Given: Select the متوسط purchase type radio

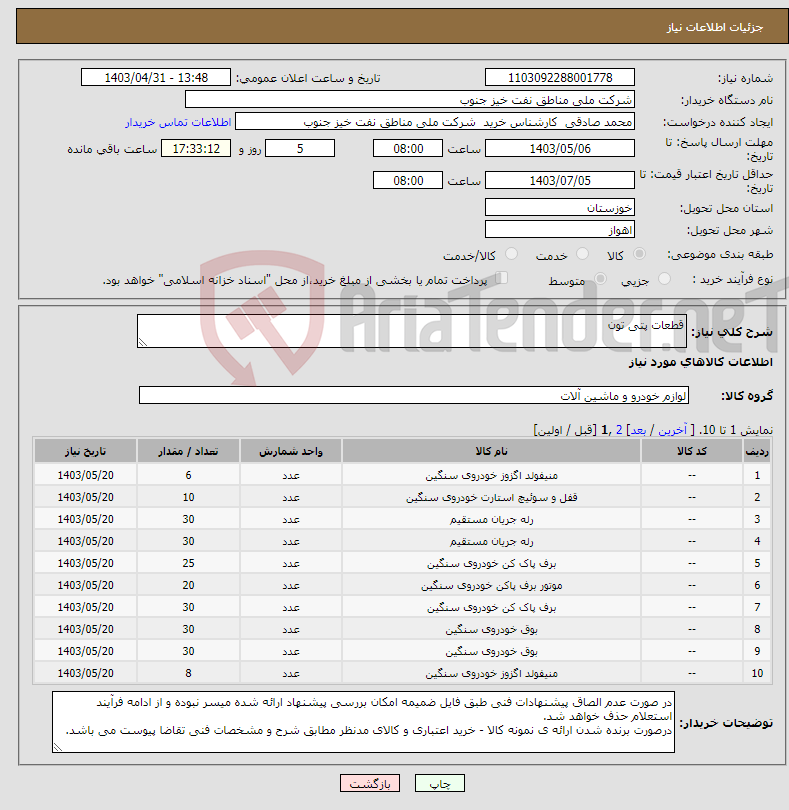Looking at the screenshot, I should pyautogui.click(x=600, y=279).
